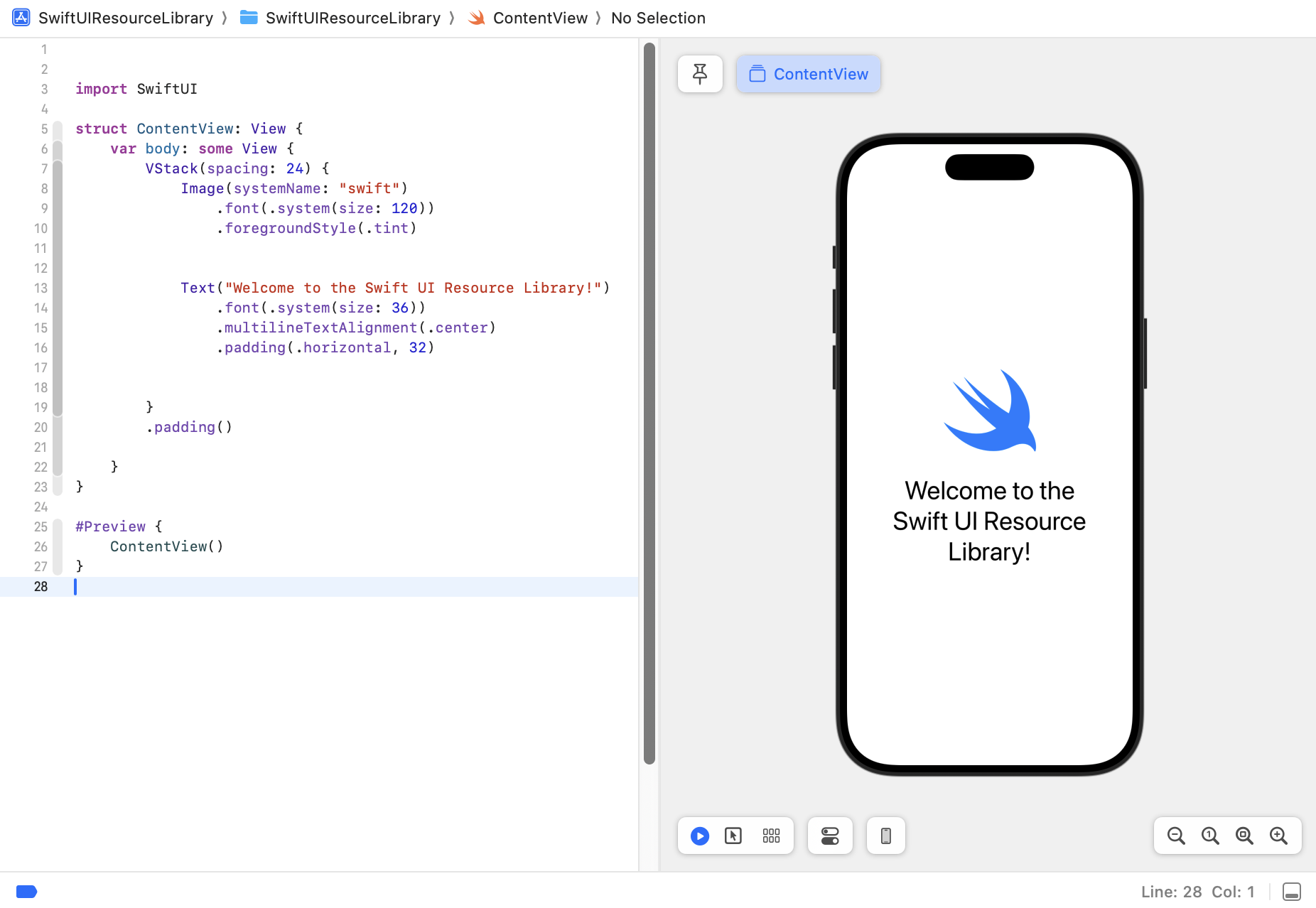
Task: Fold the body property ribbon at line 6
Action: 58,148
